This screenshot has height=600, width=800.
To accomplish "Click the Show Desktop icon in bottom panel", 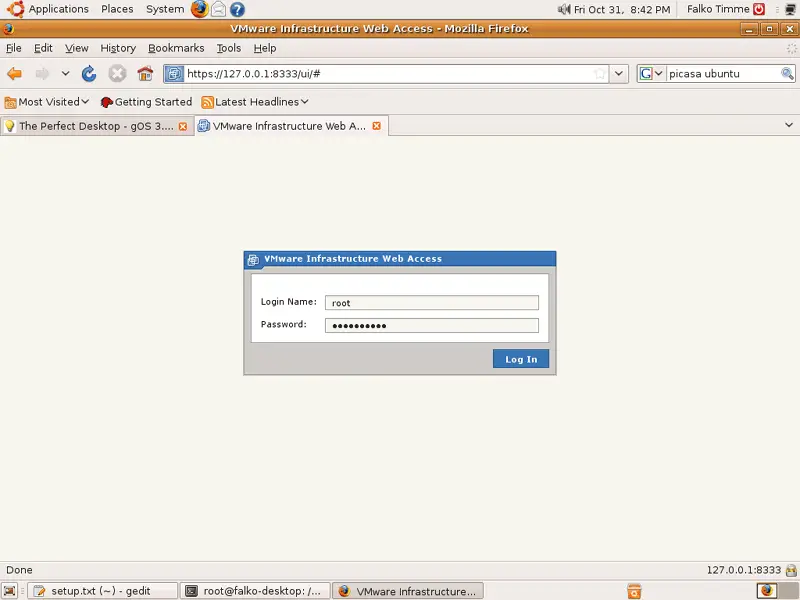I will (x=10, y=591).
